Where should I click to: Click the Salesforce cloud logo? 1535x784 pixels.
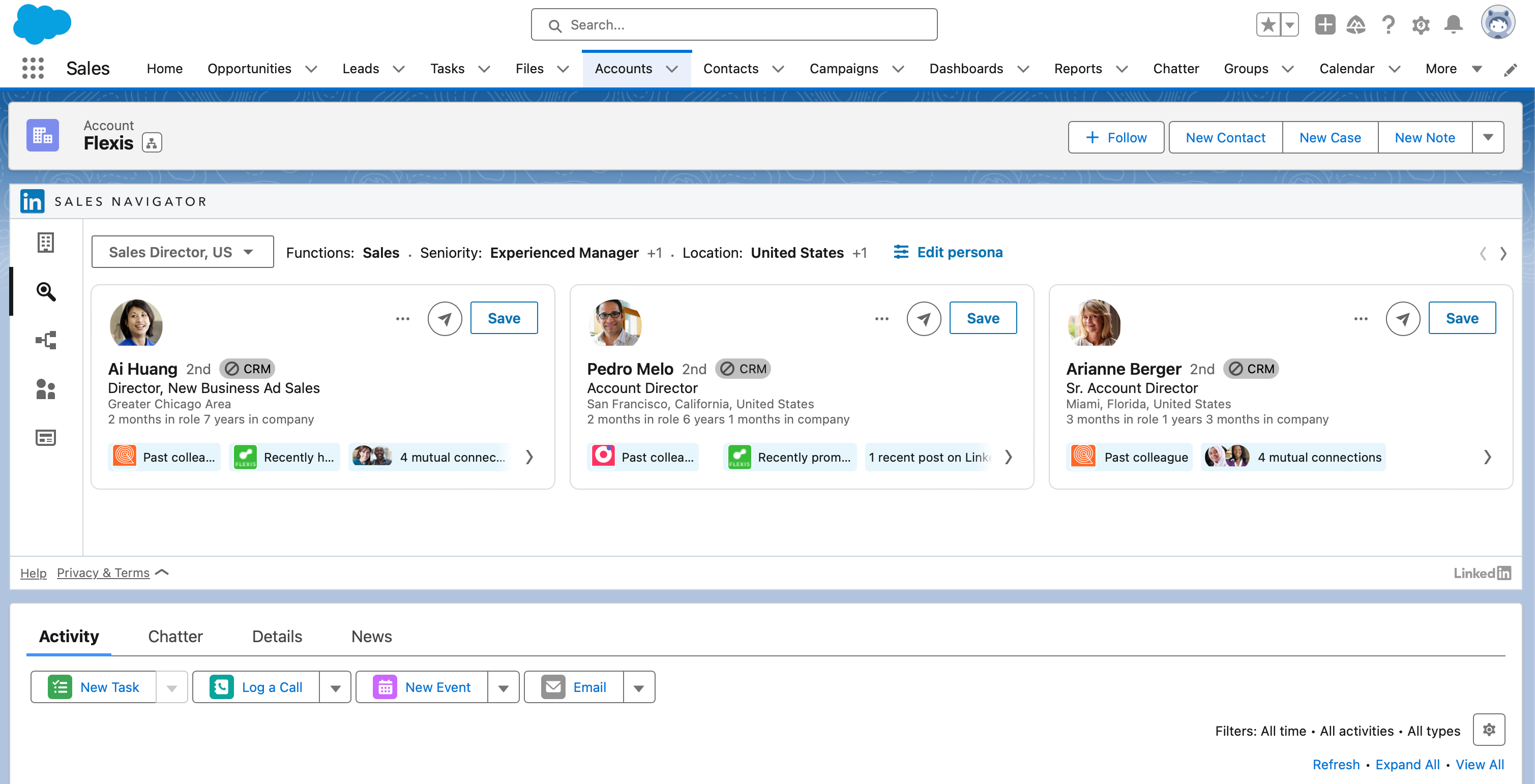[42, 24]
